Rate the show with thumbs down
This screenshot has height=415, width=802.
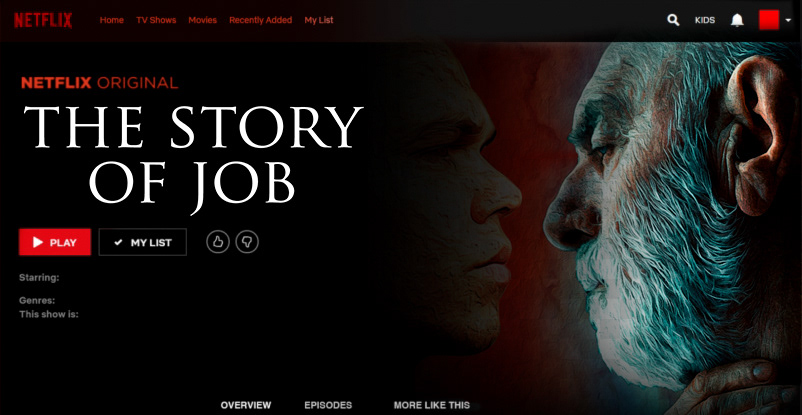(247, 242)
